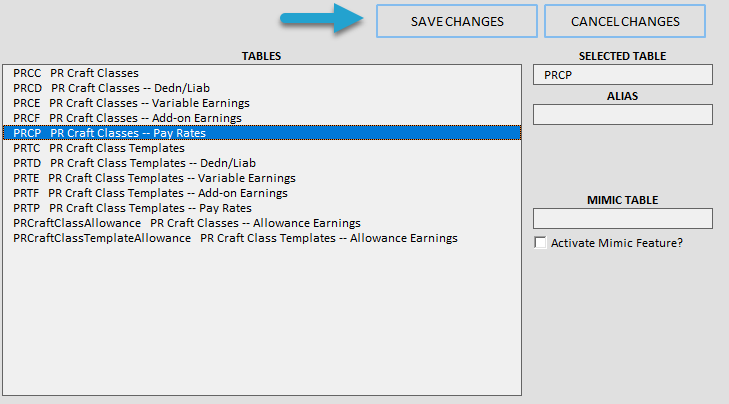Screen dimensions: 729x404
Task: Enable the Activate Mimic Feature checkbox
Action: (540, 243)
